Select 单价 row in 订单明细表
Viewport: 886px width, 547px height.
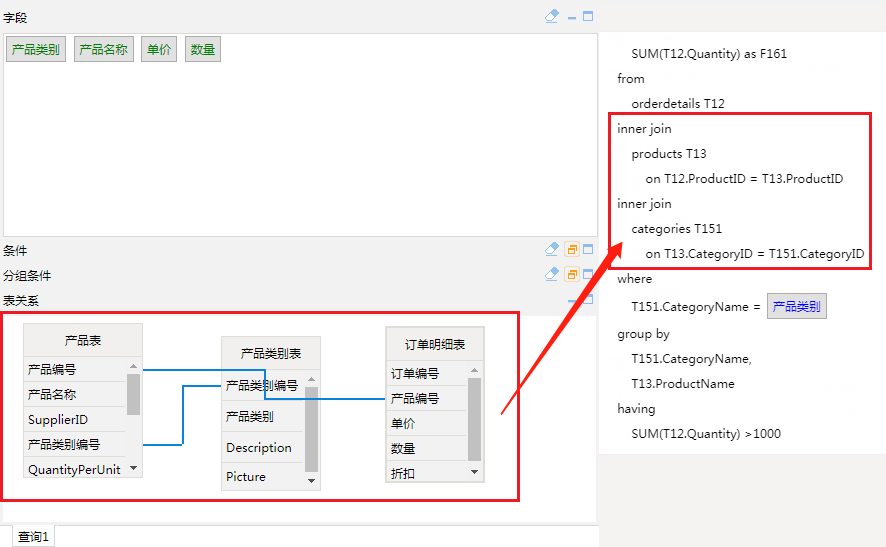[x=427, y=423]
